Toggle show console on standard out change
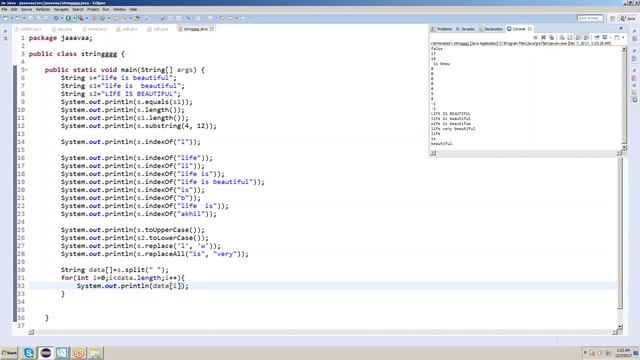 tap(578, 38)
